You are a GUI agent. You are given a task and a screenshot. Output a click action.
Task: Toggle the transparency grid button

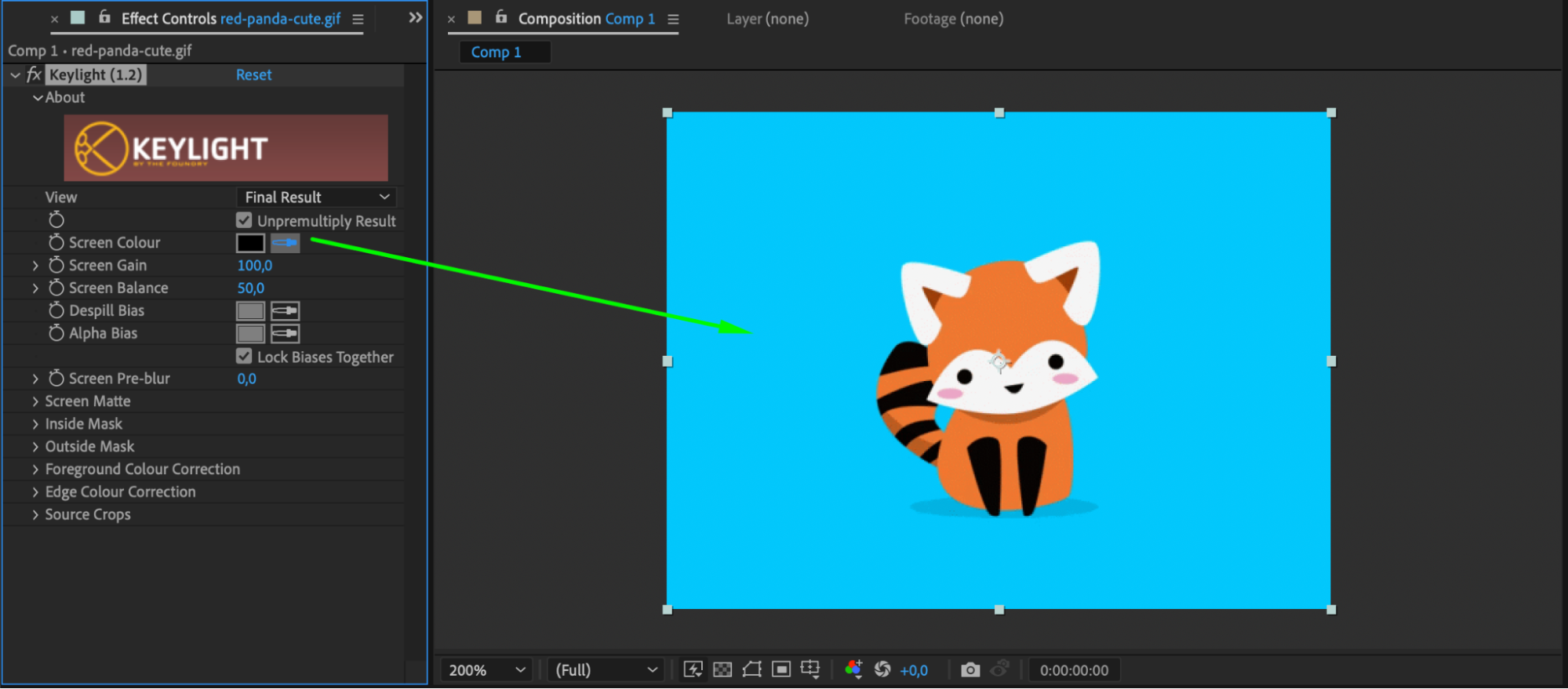point(722,669)
